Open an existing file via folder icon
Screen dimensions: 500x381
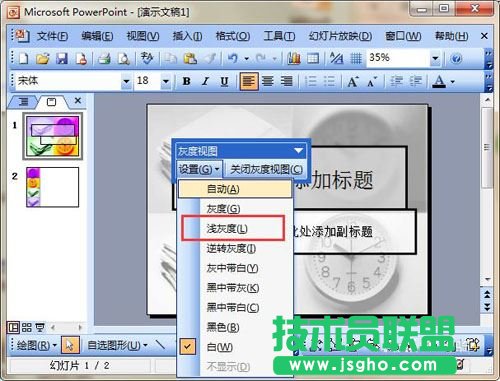click(43, 59)
